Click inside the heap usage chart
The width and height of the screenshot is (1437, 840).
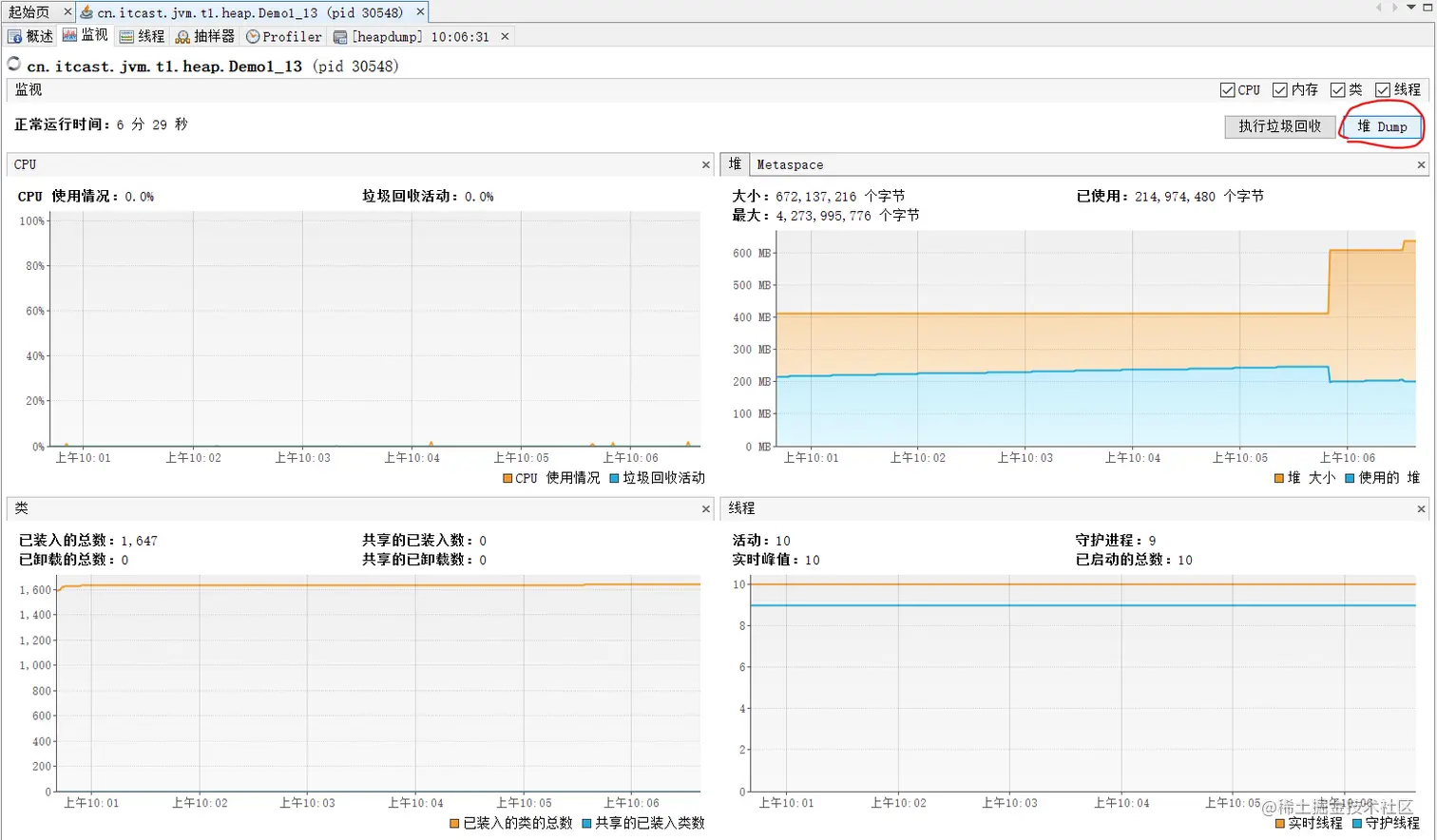1096,338
